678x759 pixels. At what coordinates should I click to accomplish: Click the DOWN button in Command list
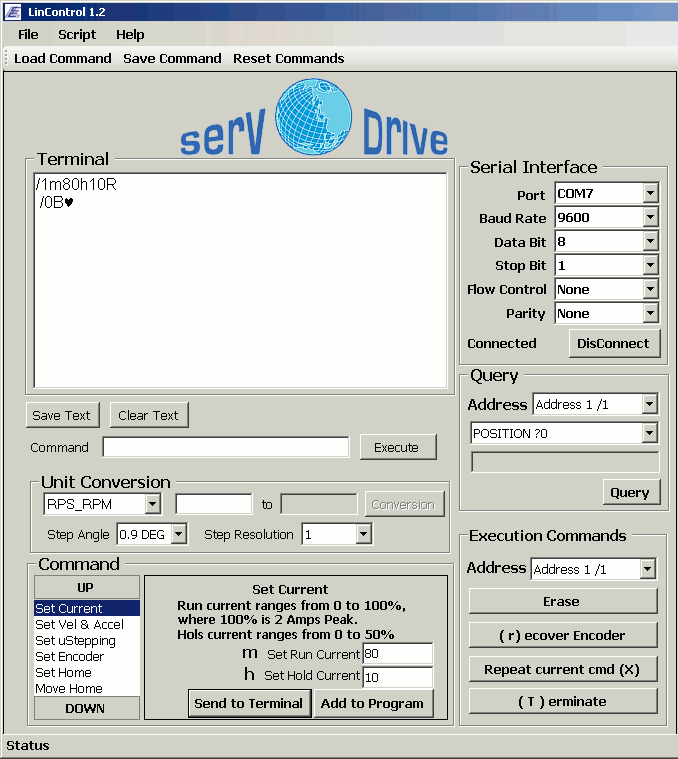pos(87,708)
